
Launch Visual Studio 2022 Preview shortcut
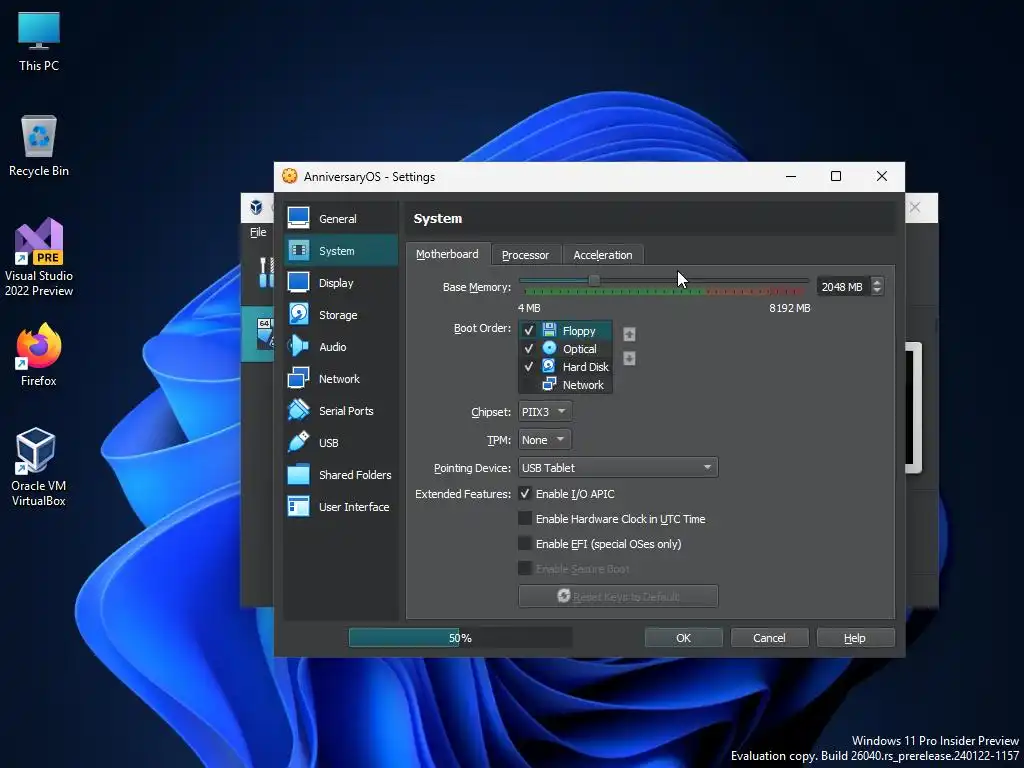tap(39, 257)
